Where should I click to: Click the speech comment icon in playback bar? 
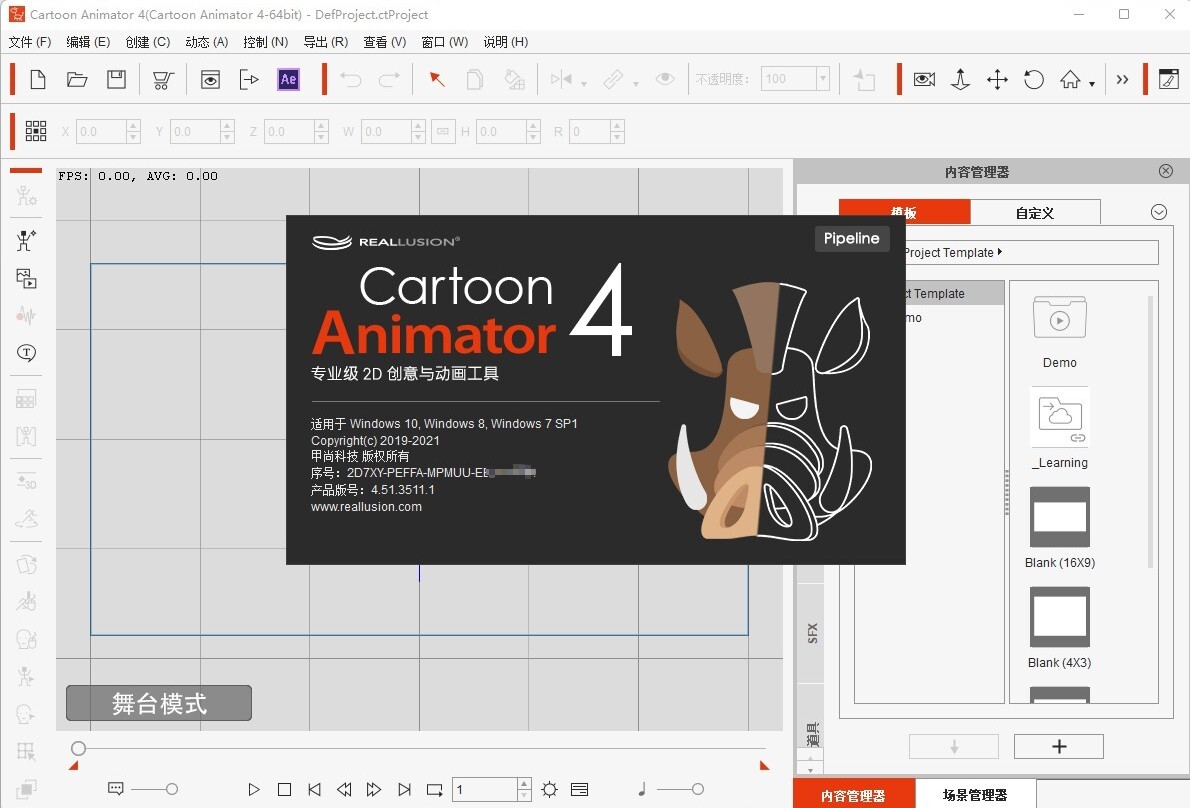pyautogui.click(x=115, y=789)
